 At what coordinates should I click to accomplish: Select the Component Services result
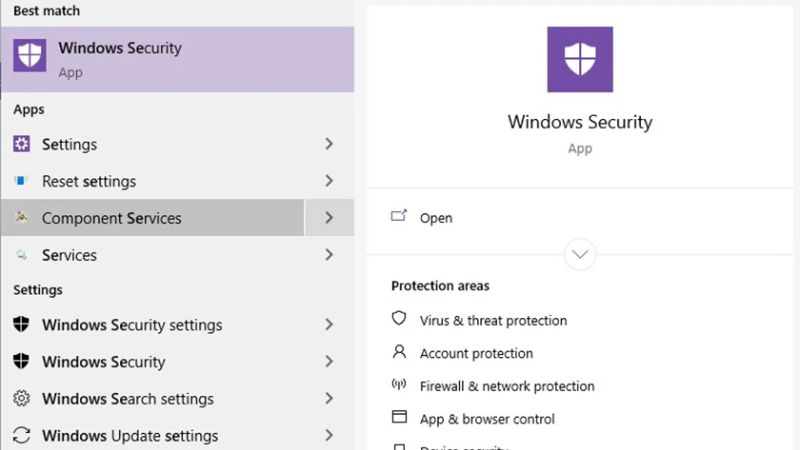point(153,218)
